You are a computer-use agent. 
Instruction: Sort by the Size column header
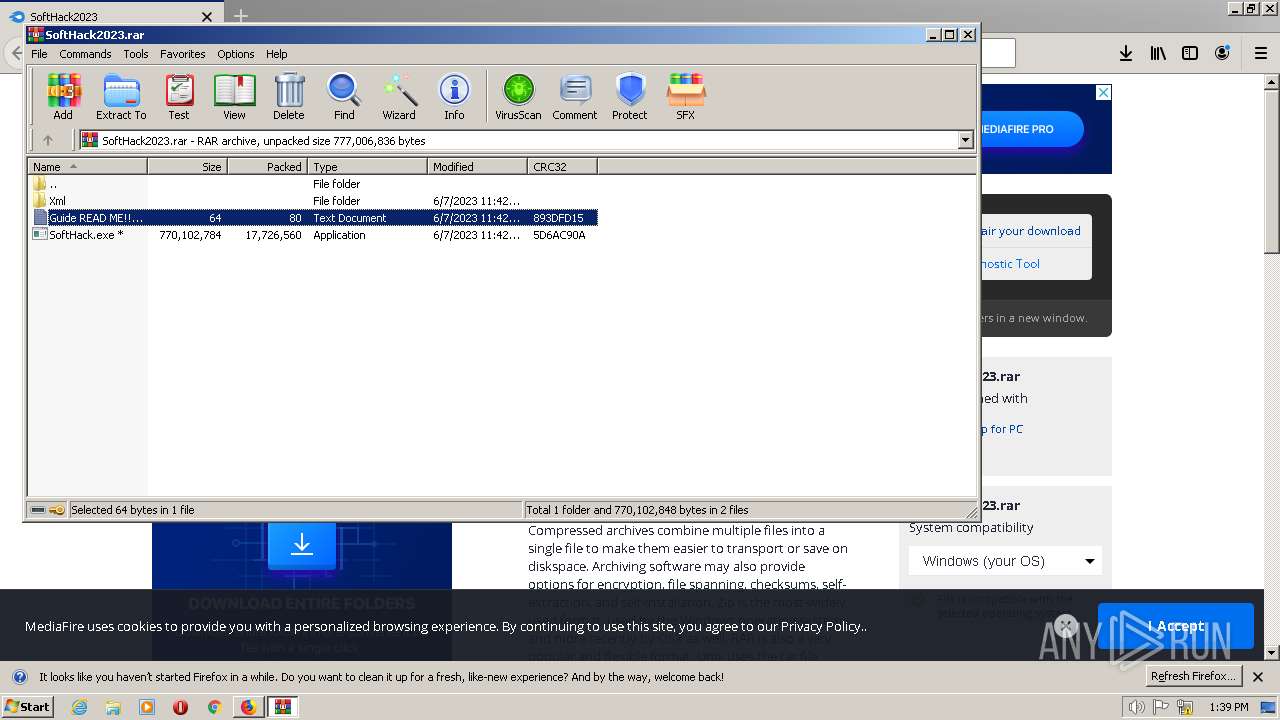click(x=188, y=167)
